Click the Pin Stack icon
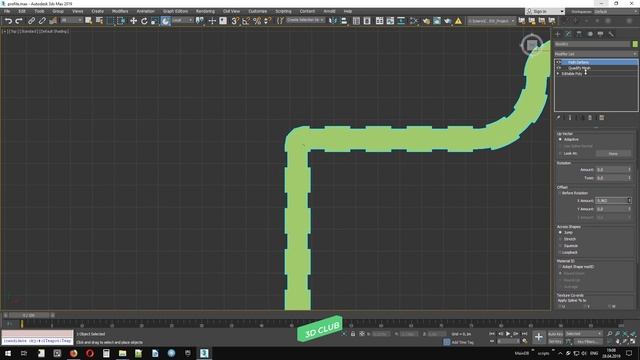This screenshot has width=640, height=360. pyautogui.click(x=558, y=118)
